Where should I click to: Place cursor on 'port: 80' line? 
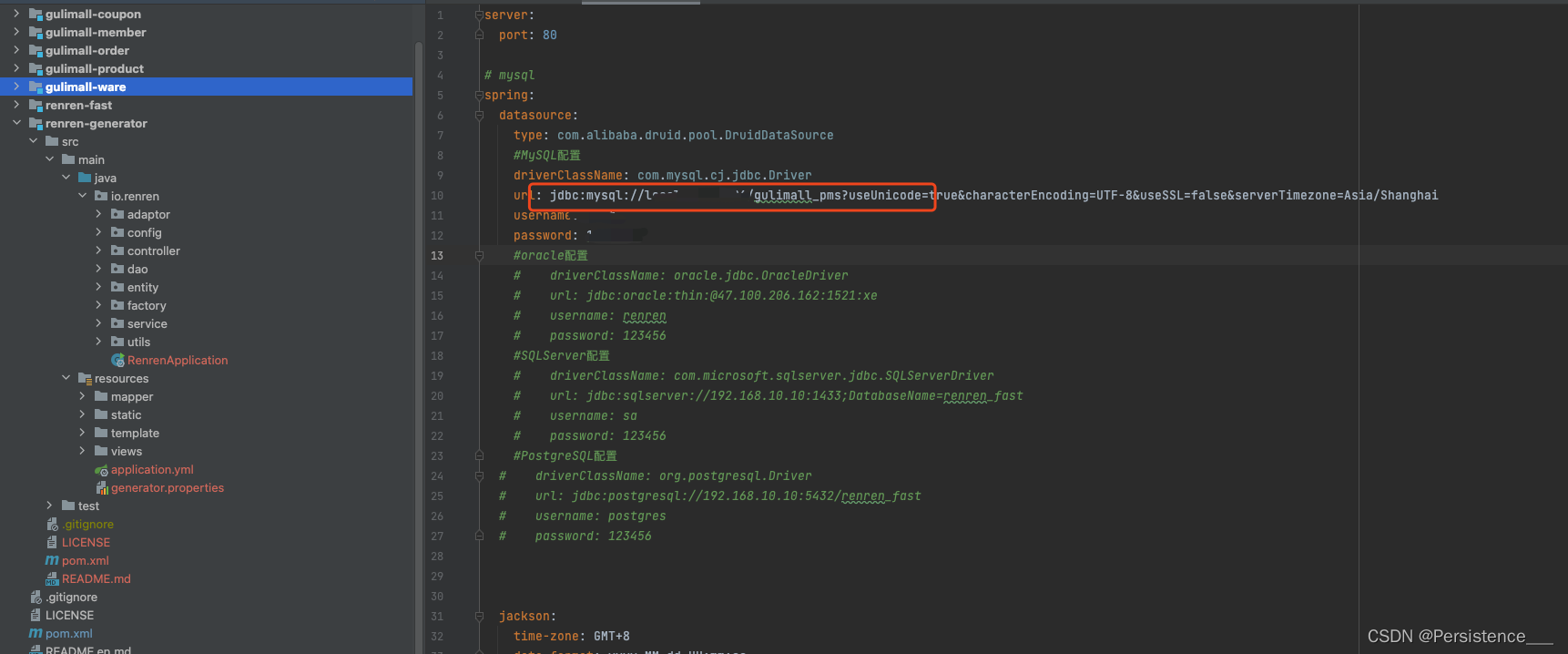(528, 36)
